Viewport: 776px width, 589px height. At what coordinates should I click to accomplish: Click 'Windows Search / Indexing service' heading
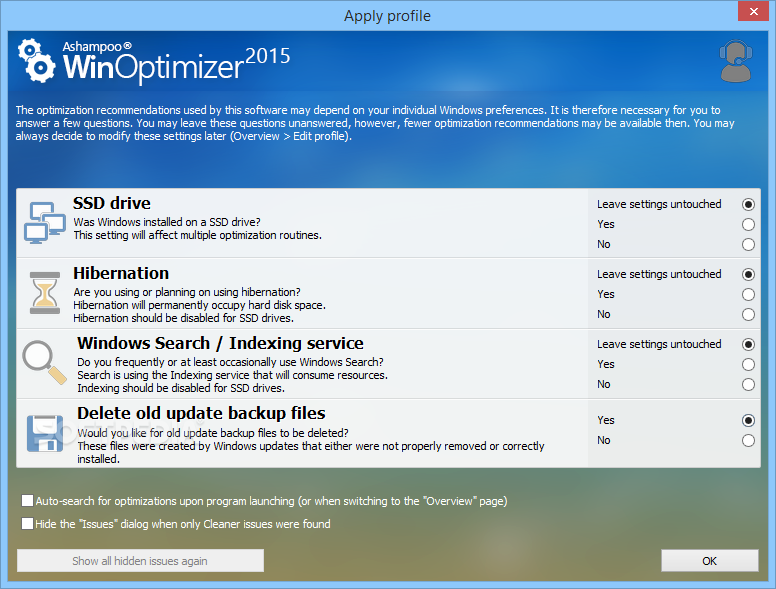220,343
